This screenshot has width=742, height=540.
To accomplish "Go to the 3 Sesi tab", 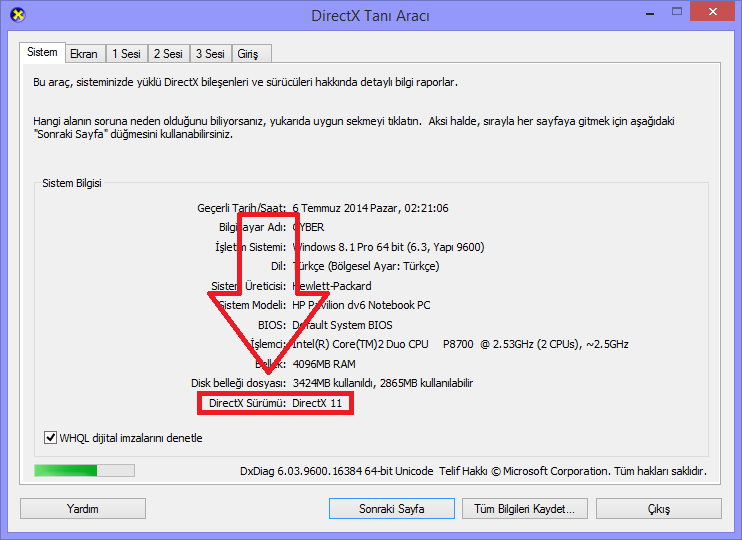I will [210, 54].
